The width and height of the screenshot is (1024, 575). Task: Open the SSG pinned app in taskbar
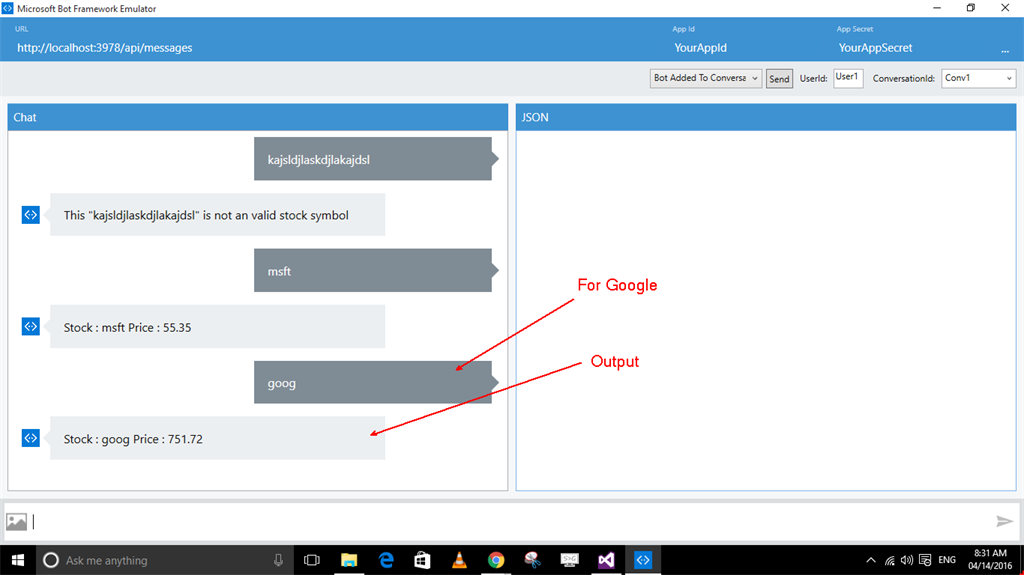click(x=569, y=560)
